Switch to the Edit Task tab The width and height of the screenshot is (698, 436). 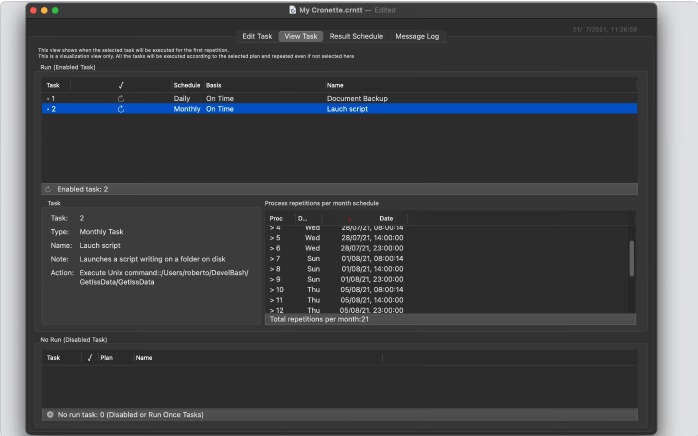pos(257,37)
